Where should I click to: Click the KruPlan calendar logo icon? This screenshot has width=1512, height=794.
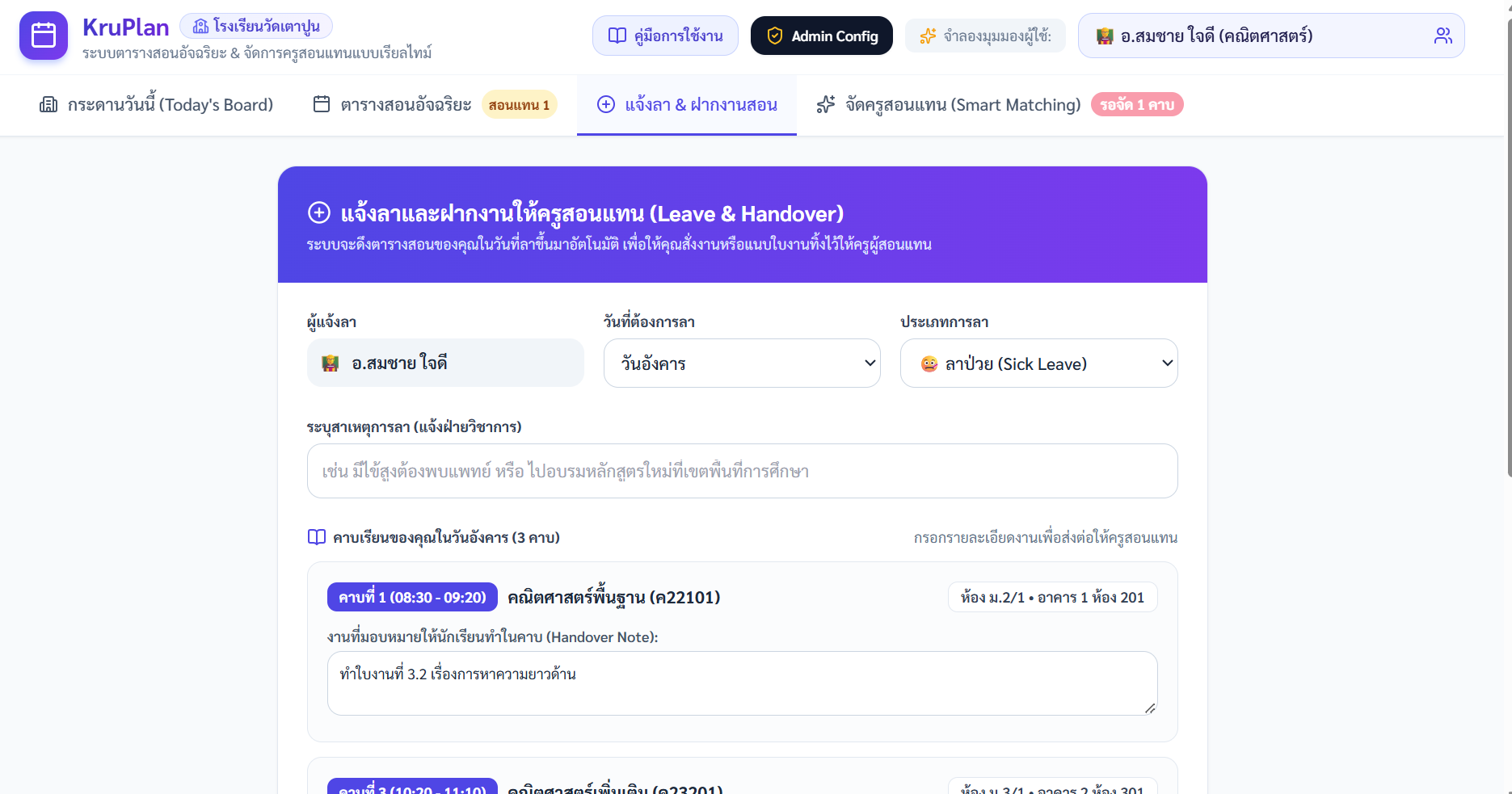[x=44, y=36]
